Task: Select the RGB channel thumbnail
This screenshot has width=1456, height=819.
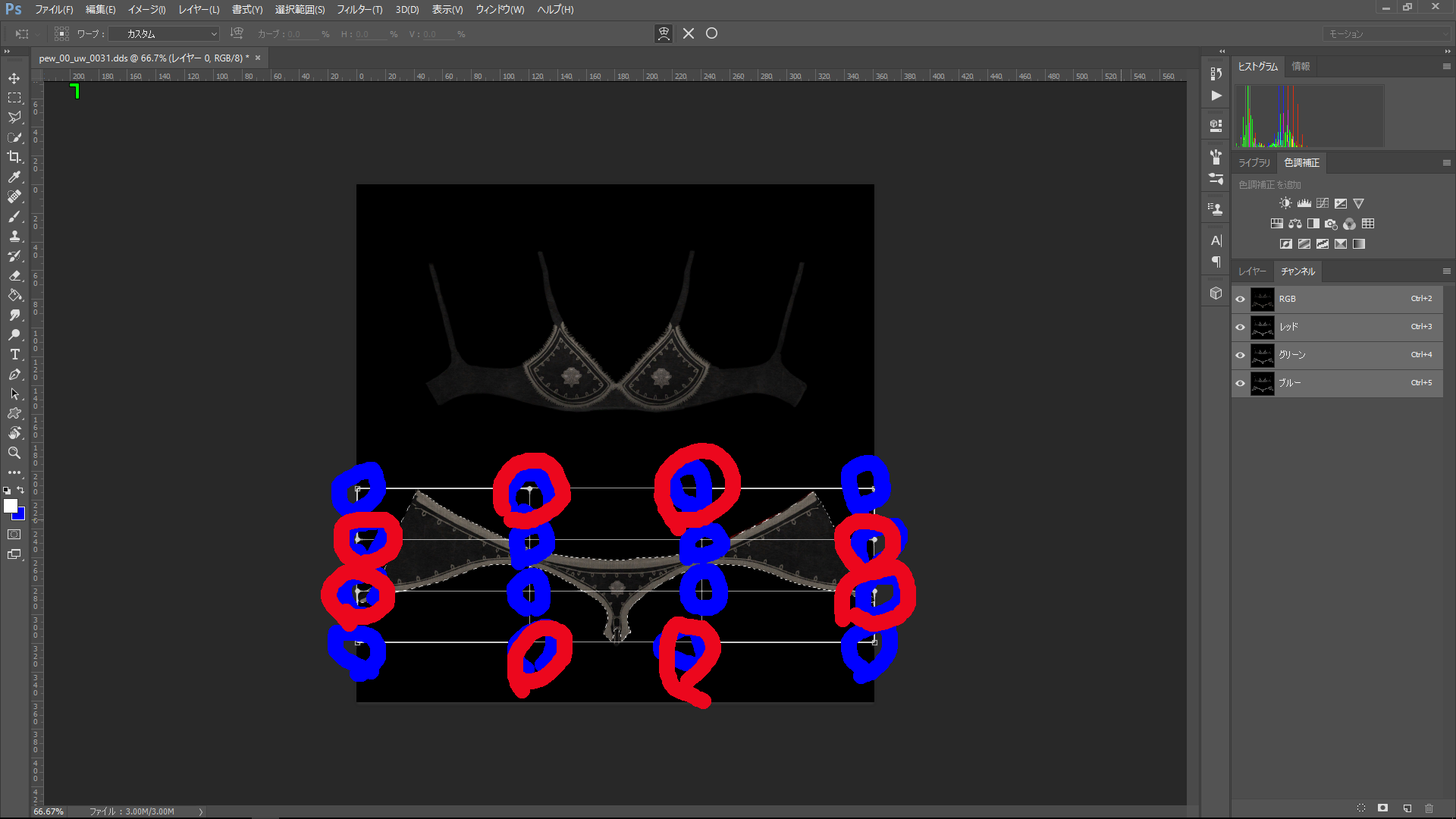Action: (1262, 299)
